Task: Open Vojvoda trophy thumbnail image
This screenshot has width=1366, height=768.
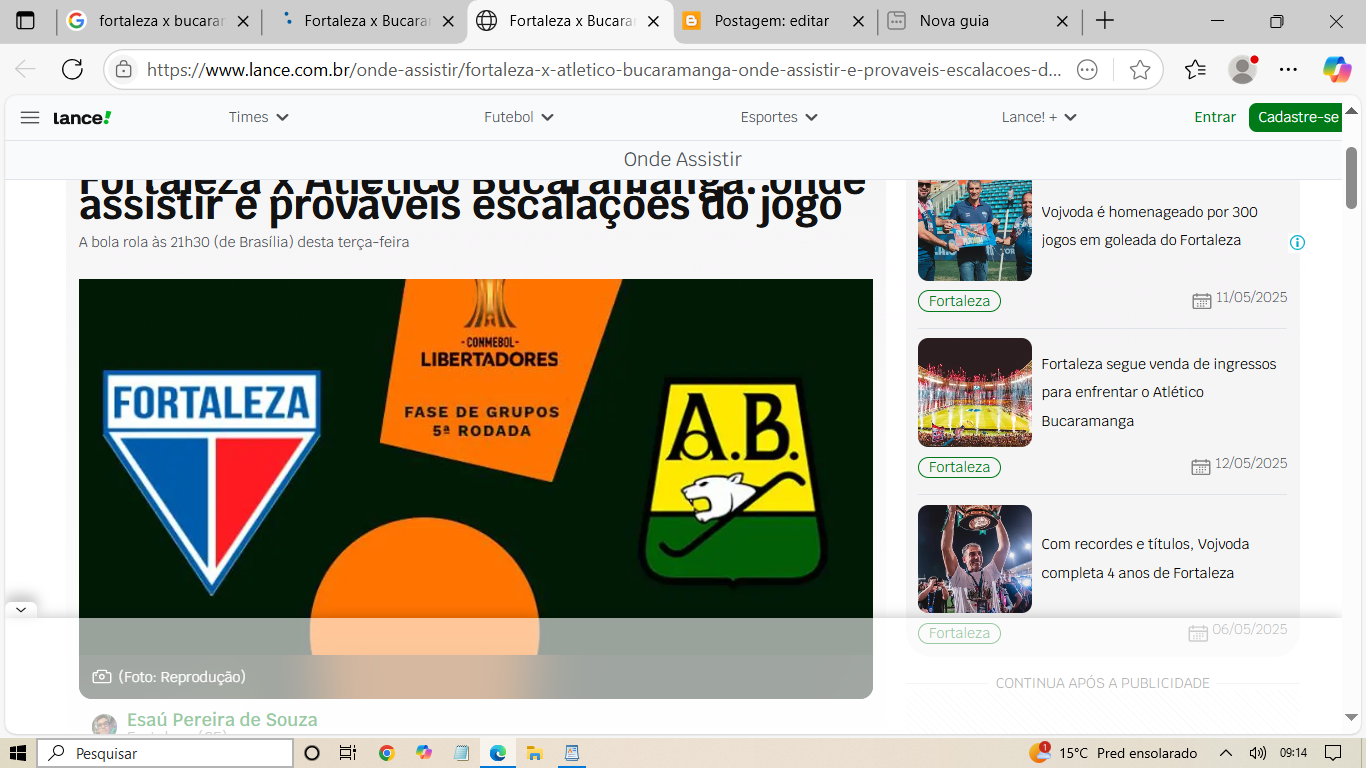Action: tap(975, 559)
